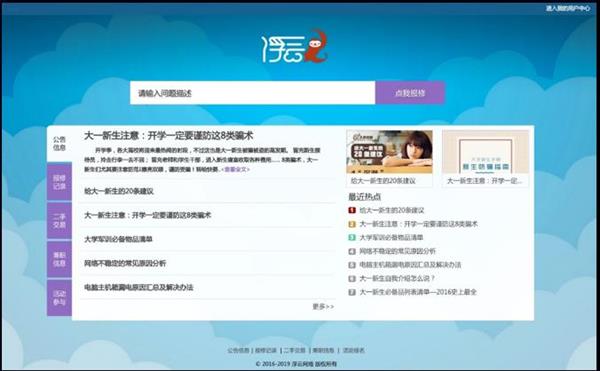Select the 公告信息 sidebar tab

click(x=59, y=143)
